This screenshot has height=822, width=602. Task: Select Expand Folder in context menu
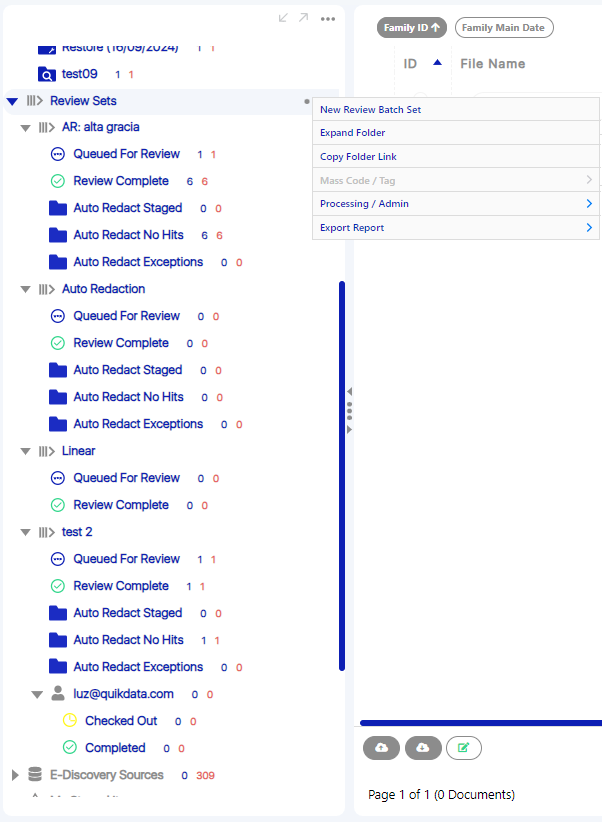click(456, 133)
